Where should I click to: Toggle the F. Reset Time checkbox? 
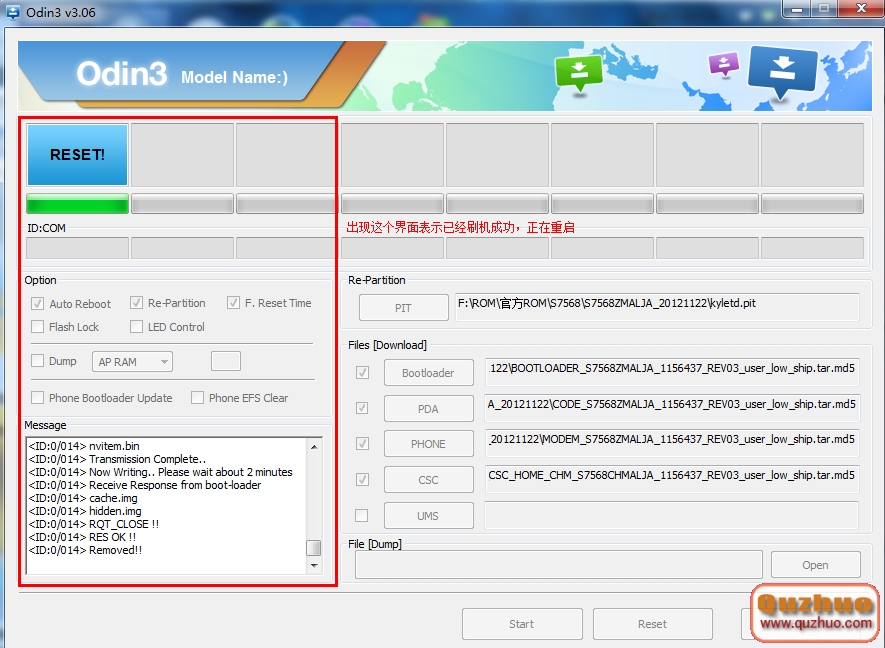(x=233, y=303)
